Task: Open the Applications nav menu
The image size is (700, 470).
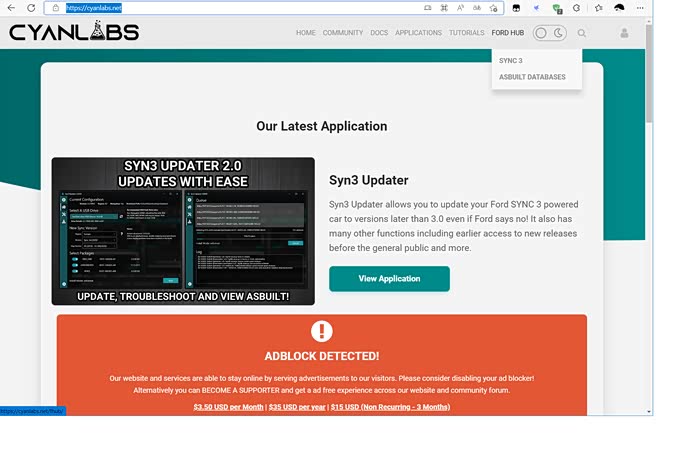Action: (418, 33)
